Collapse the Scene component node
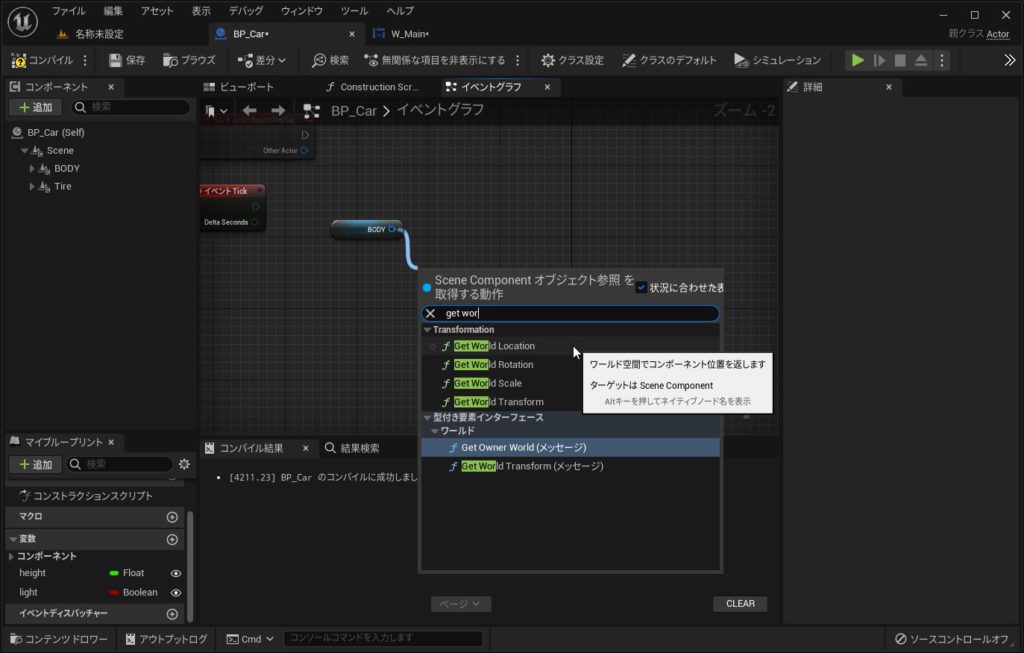The width and height of the screenshot is (1024, 653). (25, 151)
